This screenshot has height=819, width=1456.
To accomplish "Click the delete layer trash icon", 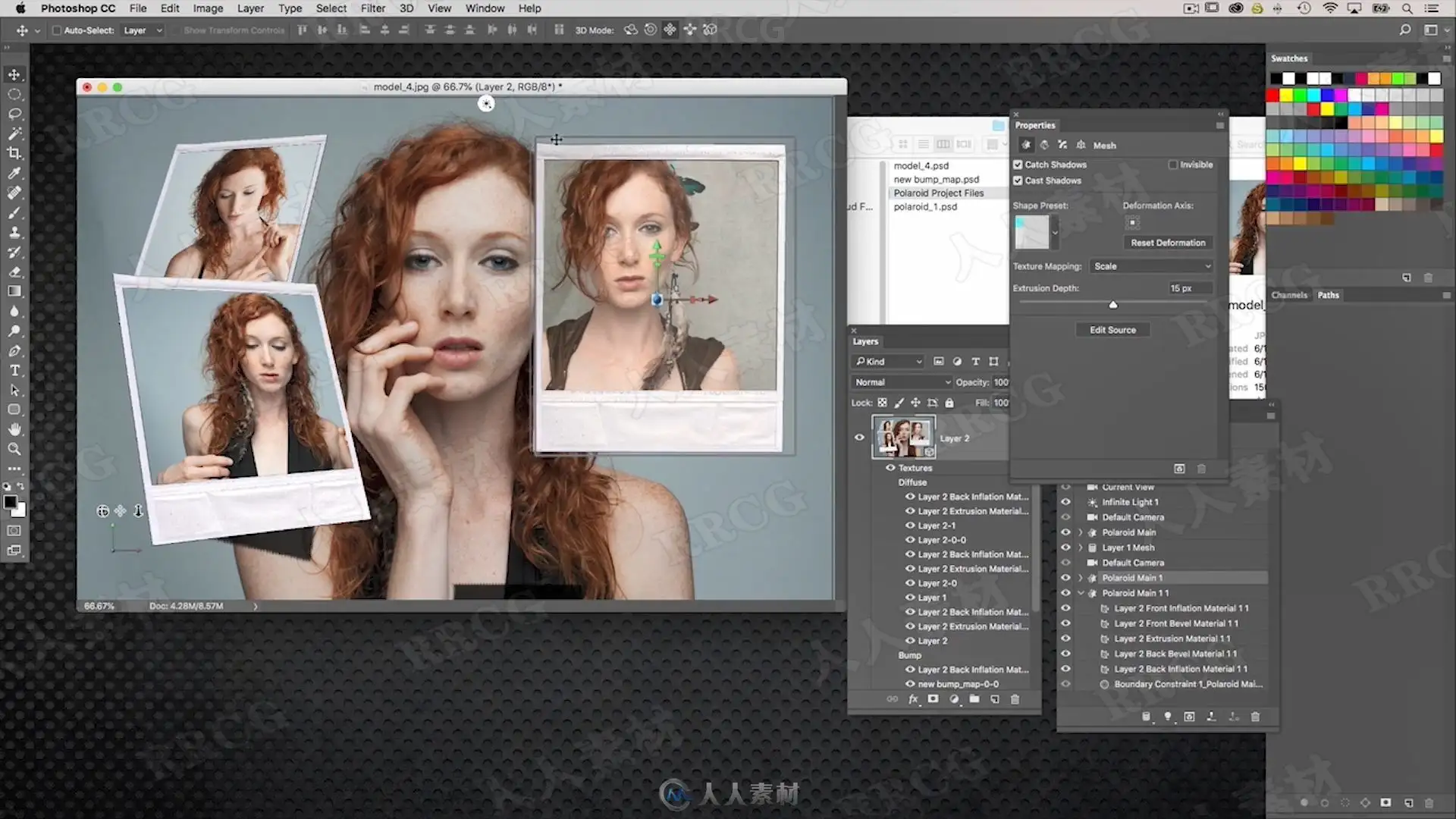I will point(1015,699).
